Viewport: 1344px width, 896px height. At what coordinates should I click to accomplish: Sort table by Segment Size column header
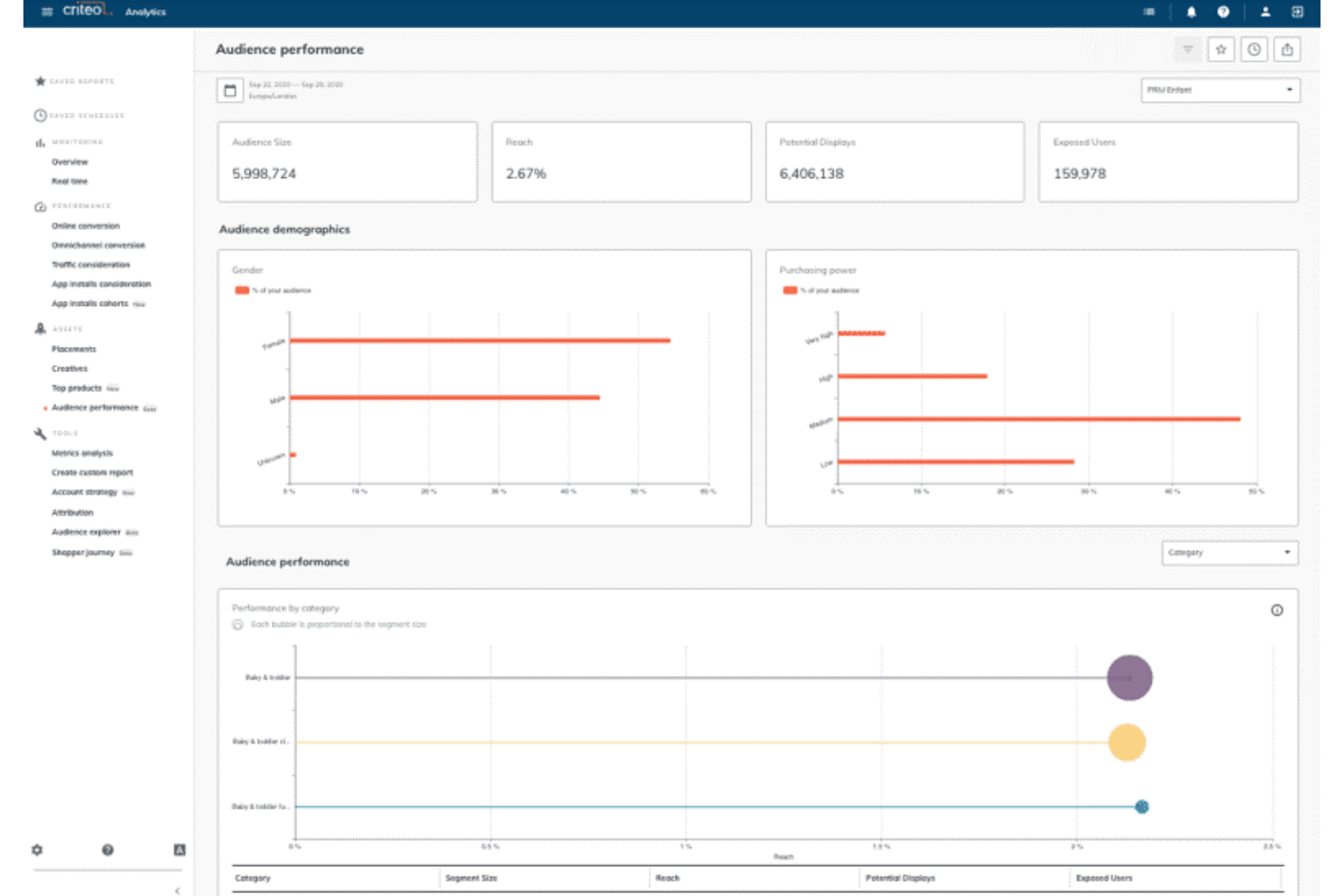[471, 879]
